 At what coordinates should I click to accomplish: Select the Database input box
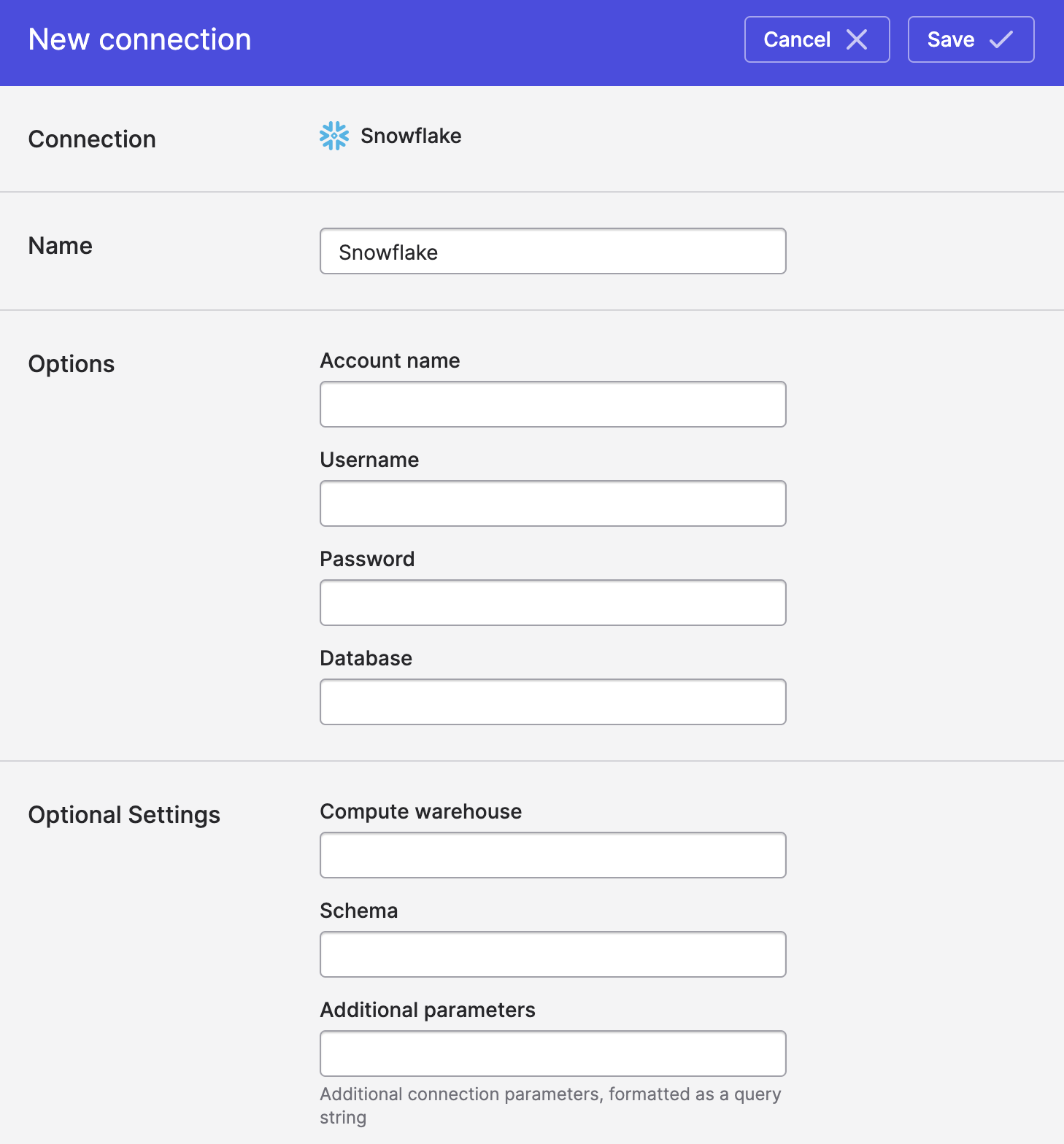click(553, 702)
